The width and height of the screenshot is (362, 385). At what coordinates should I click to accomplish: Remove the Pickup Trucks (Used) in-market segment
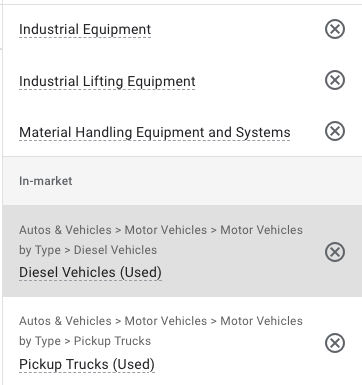tap(335, 343)
